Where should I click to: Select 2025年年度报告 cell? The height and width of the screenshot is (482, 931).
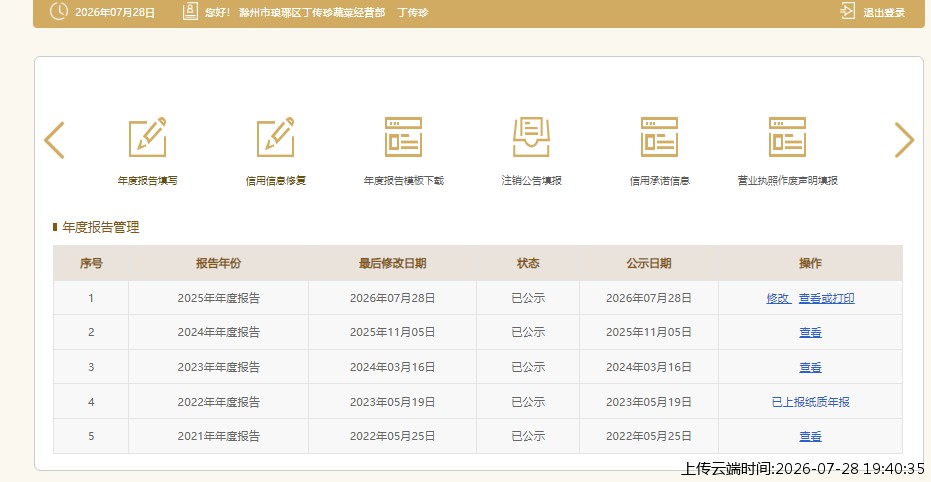click(x=218, y=298)
